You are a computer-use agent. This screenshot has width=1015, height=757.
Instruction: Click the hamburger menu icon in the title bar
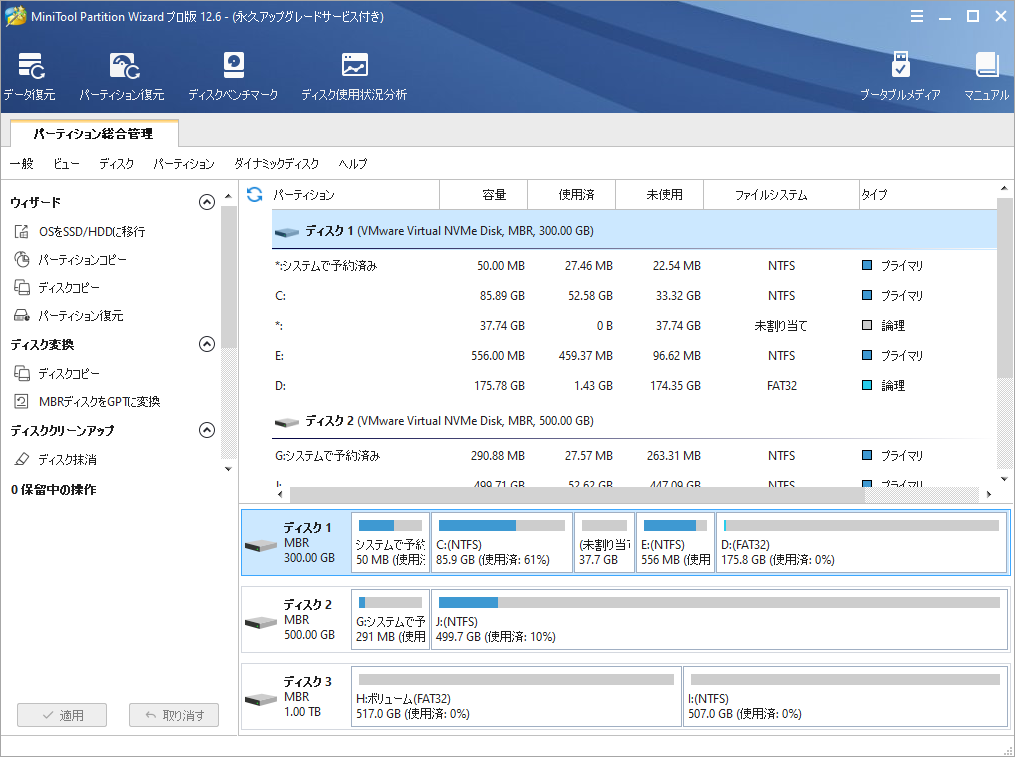point(917,16)
